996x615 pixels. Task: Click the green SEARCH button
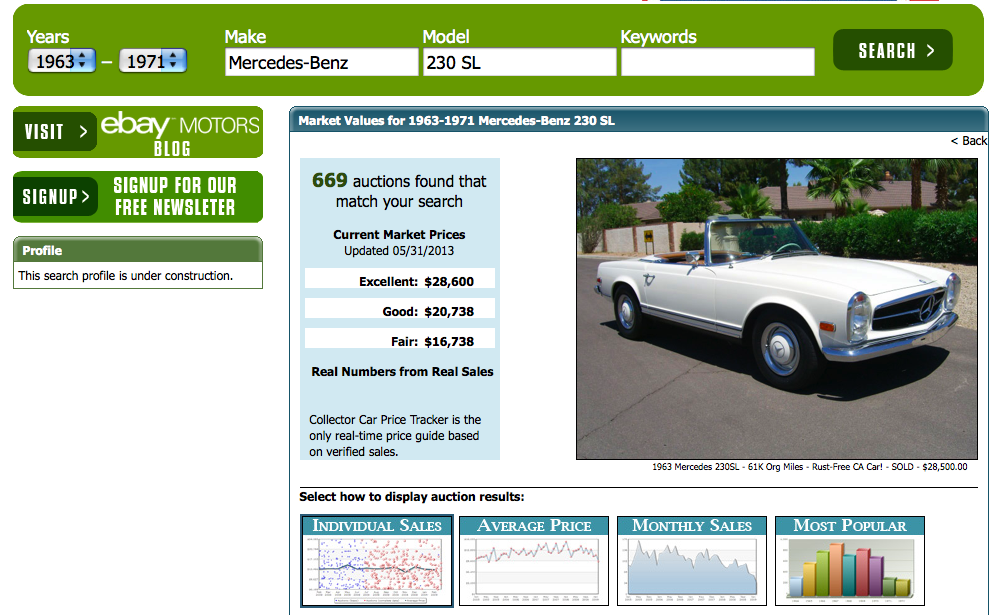(x=892, y=50)
